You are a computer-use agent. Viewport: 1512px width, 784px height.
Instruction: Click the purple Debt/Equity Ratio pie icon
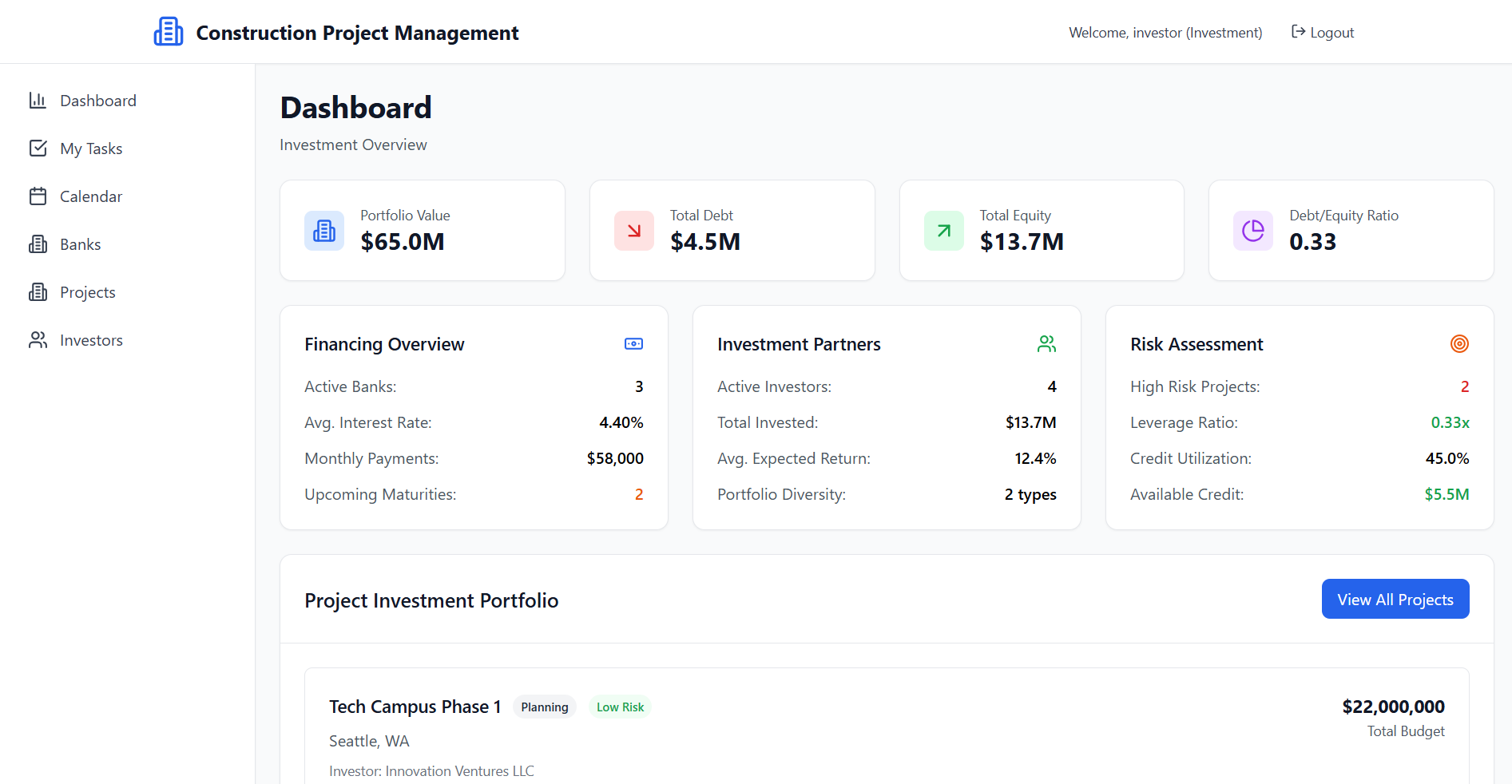[1252, 231]
